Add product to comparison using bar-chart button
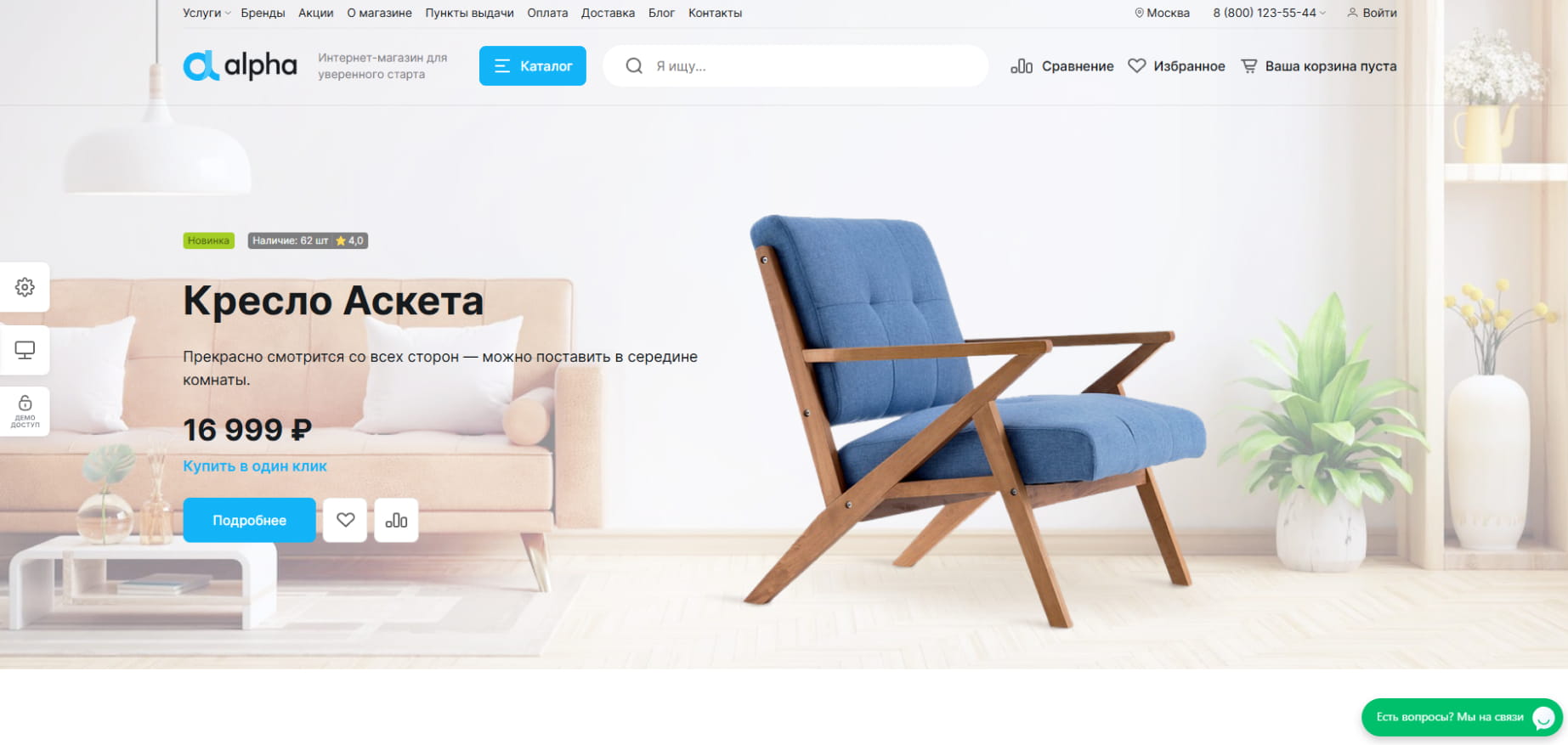 pos(396,520)
